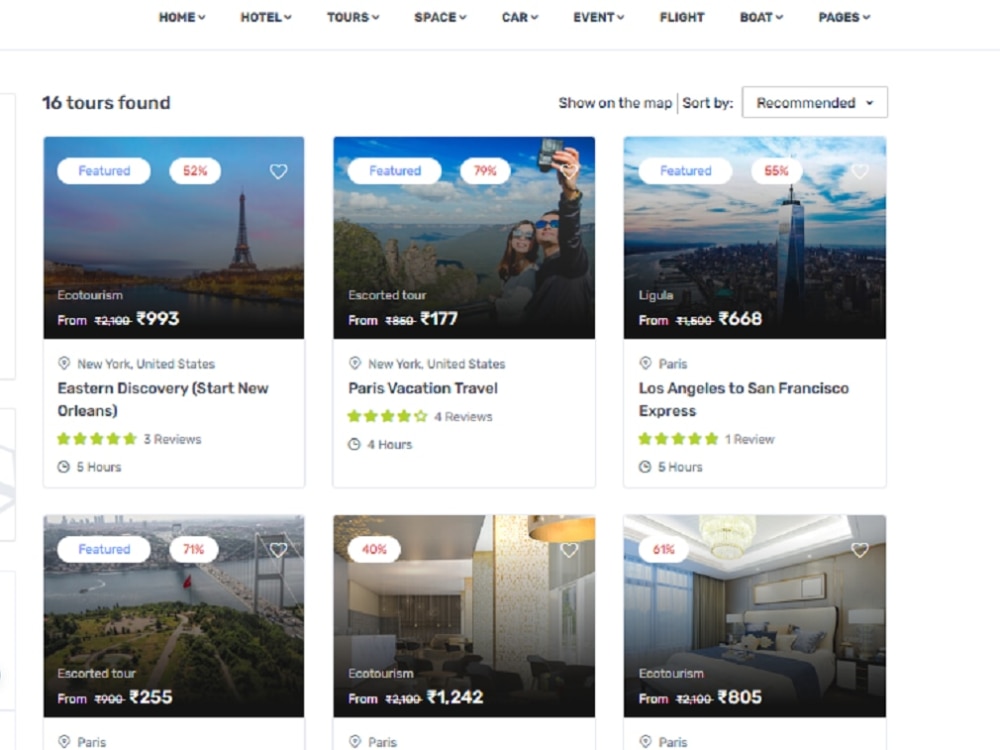The image size is (1000, 750).
Task: Click location pin on ₹805 Ecotourism card
Action: [x=645, y=742]
